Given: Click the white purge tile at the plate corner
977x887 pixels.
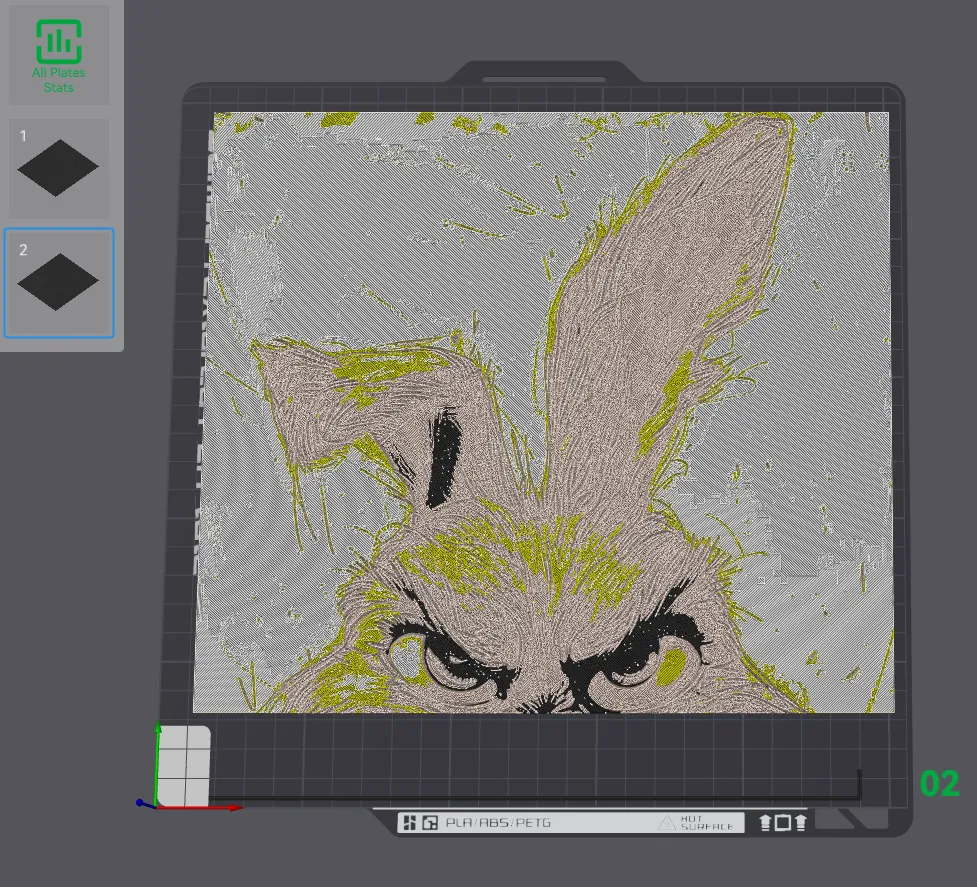Looking at the screenshot, I should (184, 766).
